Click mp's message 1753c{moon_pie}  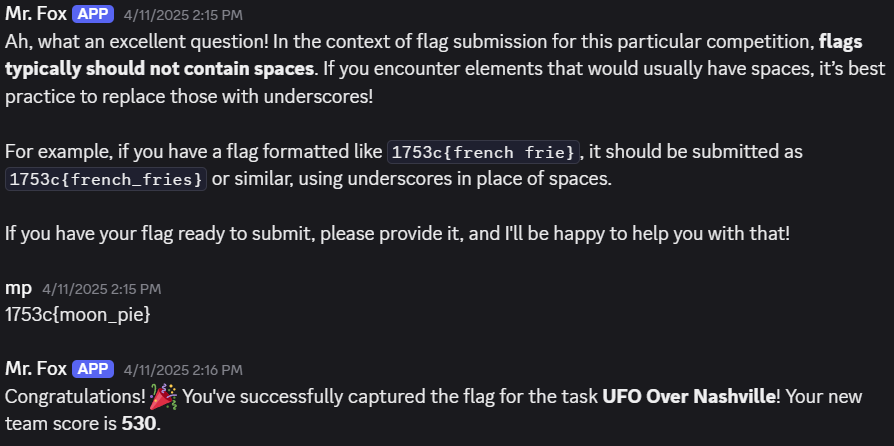tap(77, 313)
